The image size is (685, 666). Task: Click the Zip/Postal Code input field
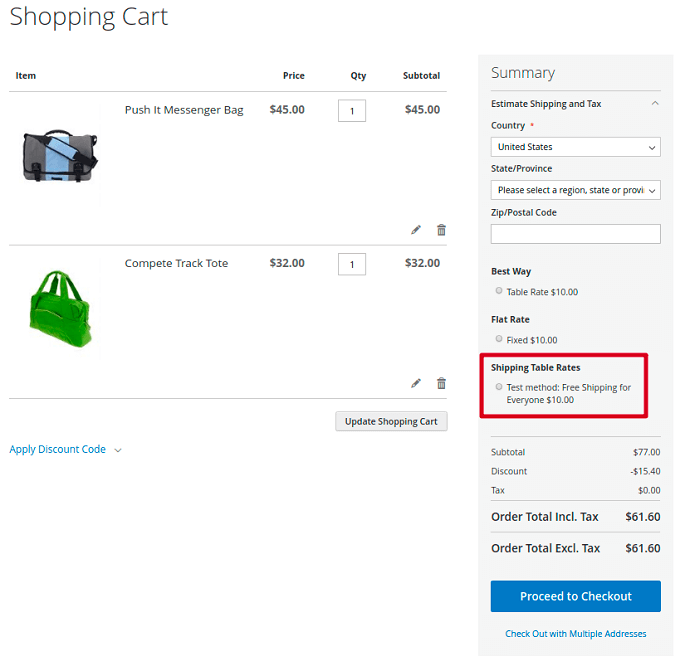click(575, 234)
